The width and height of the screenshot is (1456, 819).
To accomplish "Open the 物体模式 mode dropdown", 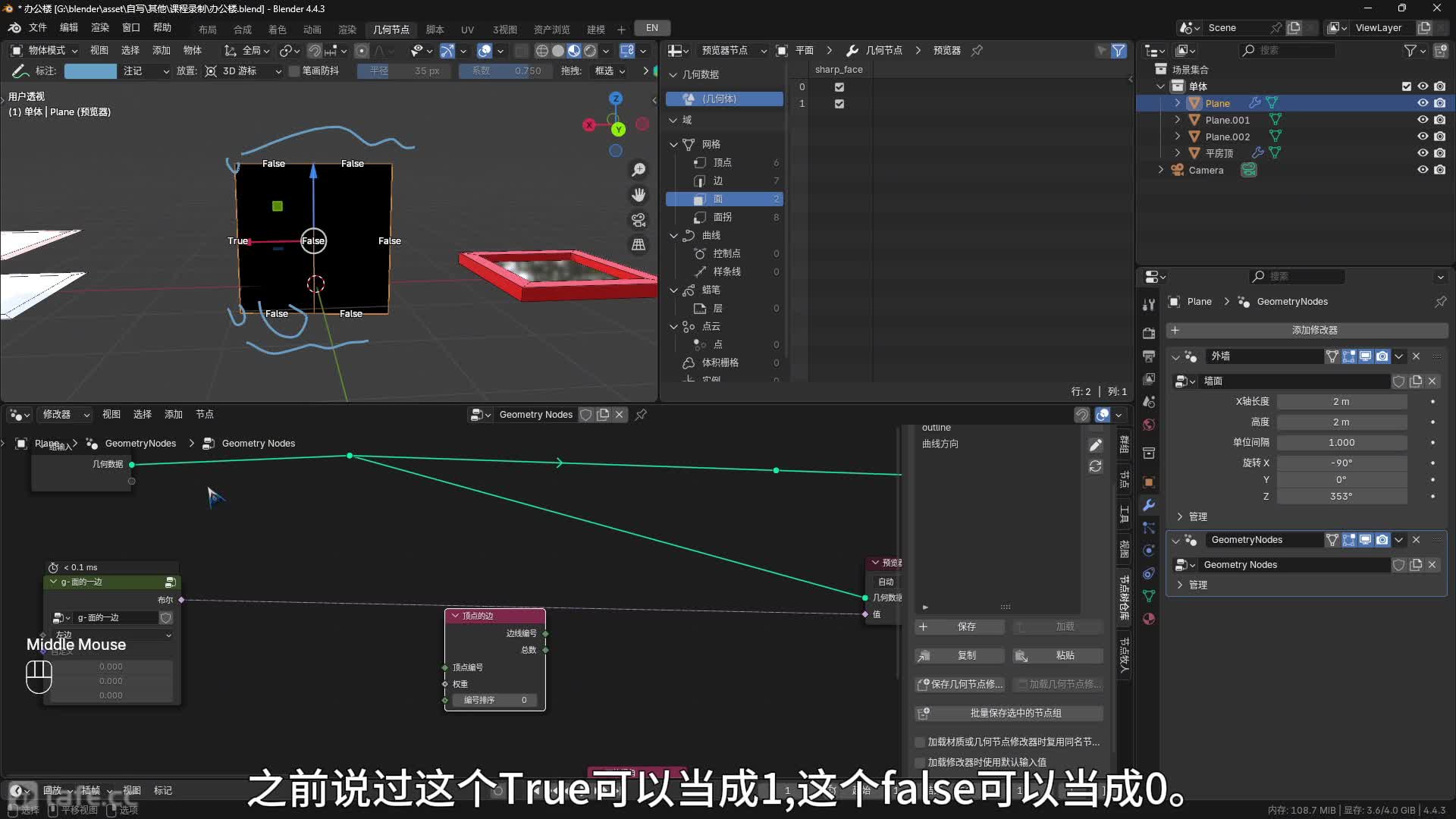I will point(44,51).
